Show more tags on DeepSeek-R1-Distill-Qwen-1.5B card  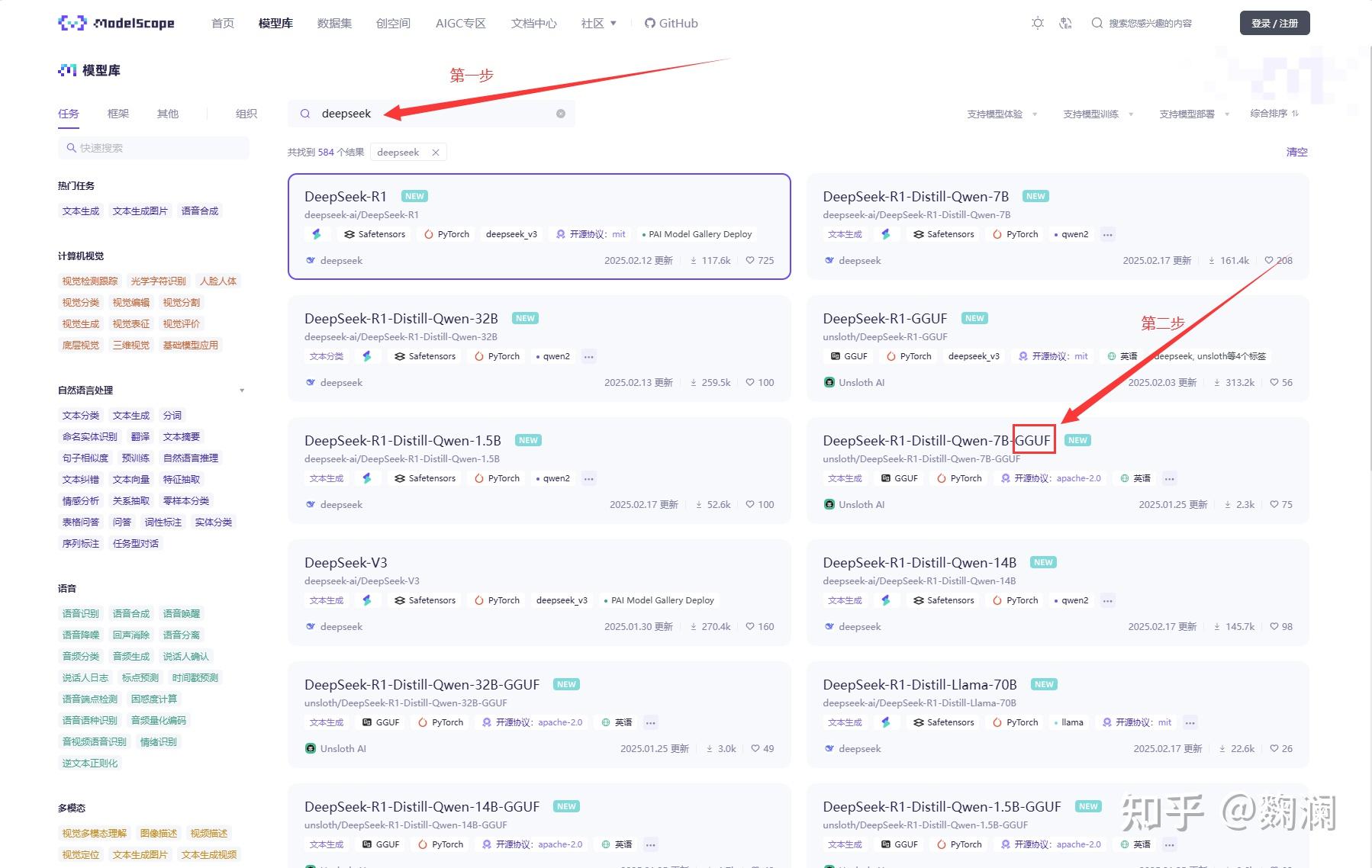coord(588,478)
